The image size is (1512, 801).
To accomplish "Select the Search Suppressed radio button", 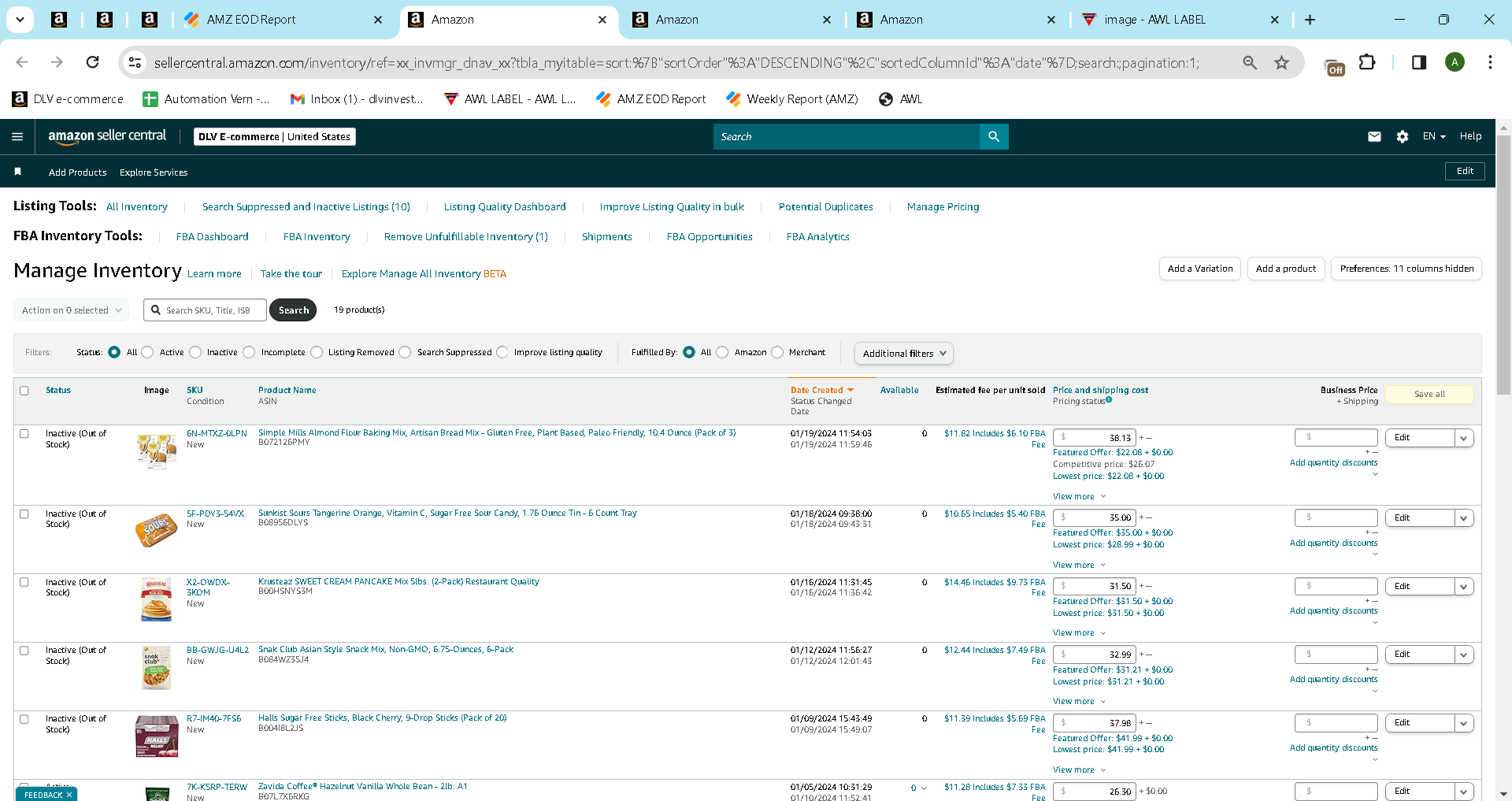I will 405,352.
